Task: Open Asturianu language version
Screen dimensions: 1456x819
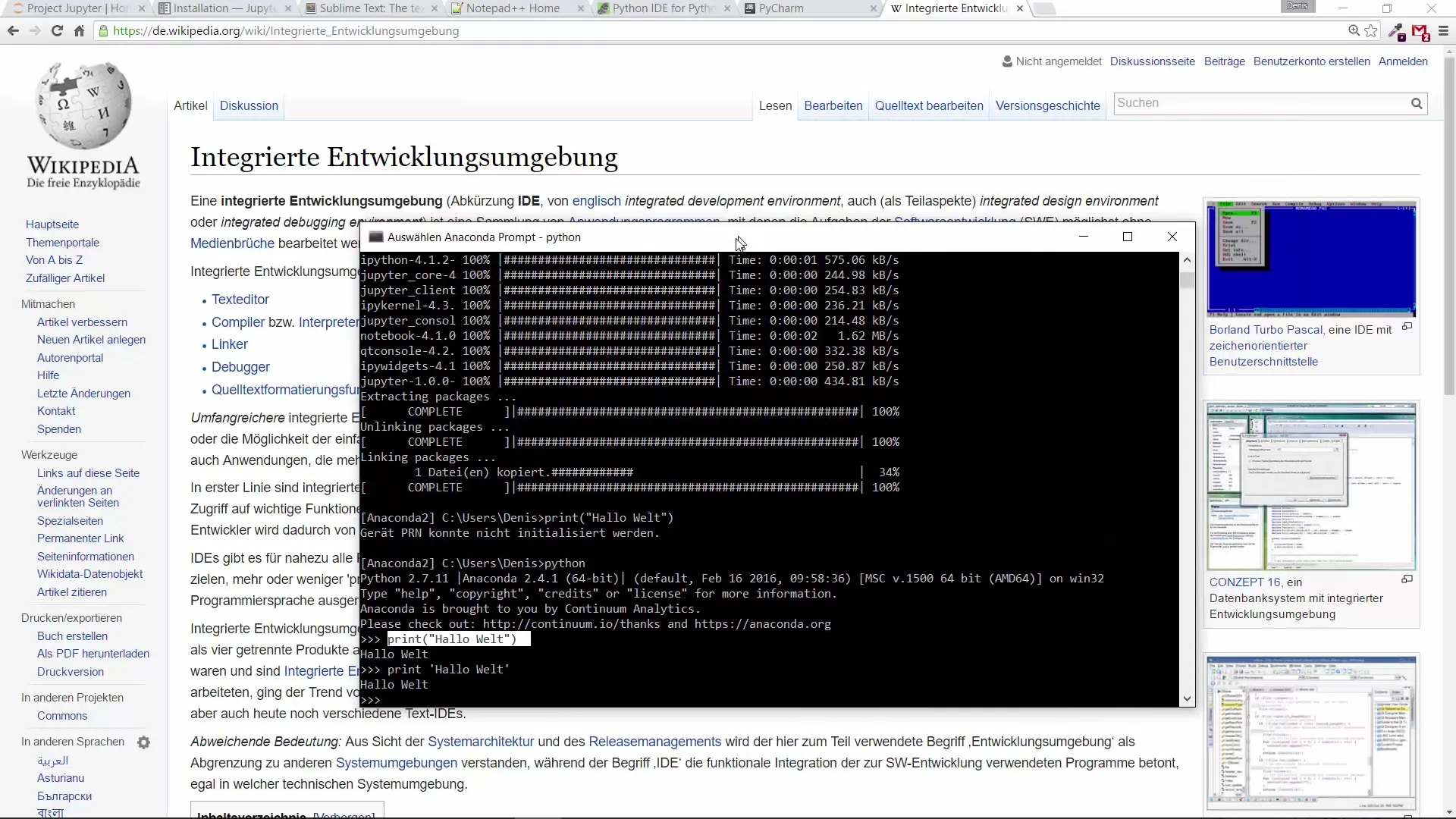Action: [61, 778]
